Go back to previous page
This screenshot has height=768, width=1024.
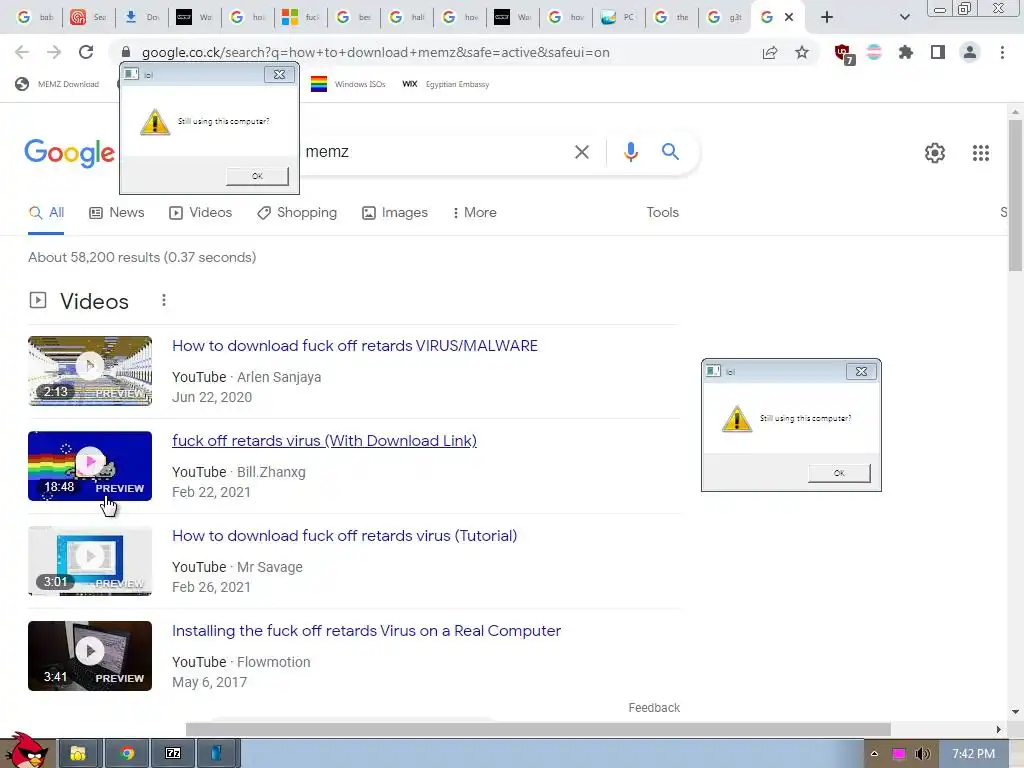[x=22, y=52]
